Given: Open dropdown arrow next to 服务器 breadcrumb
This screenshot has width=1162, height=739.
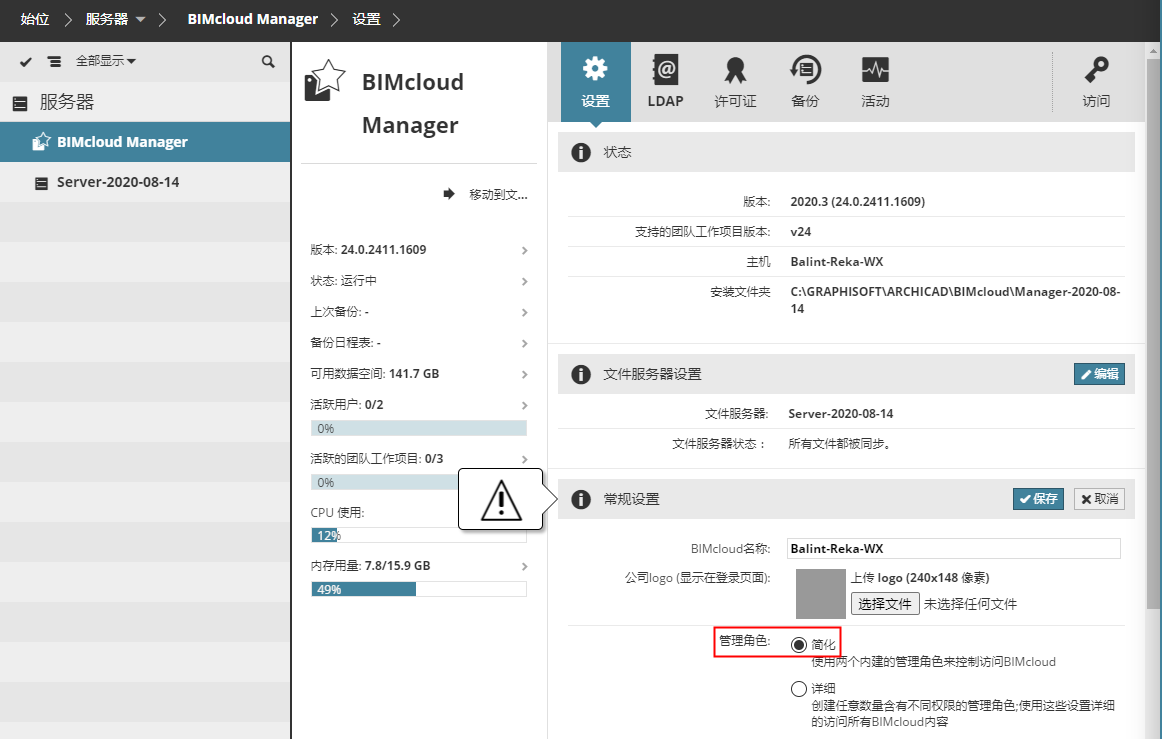Looking at the screenshot, I should 141,19.
